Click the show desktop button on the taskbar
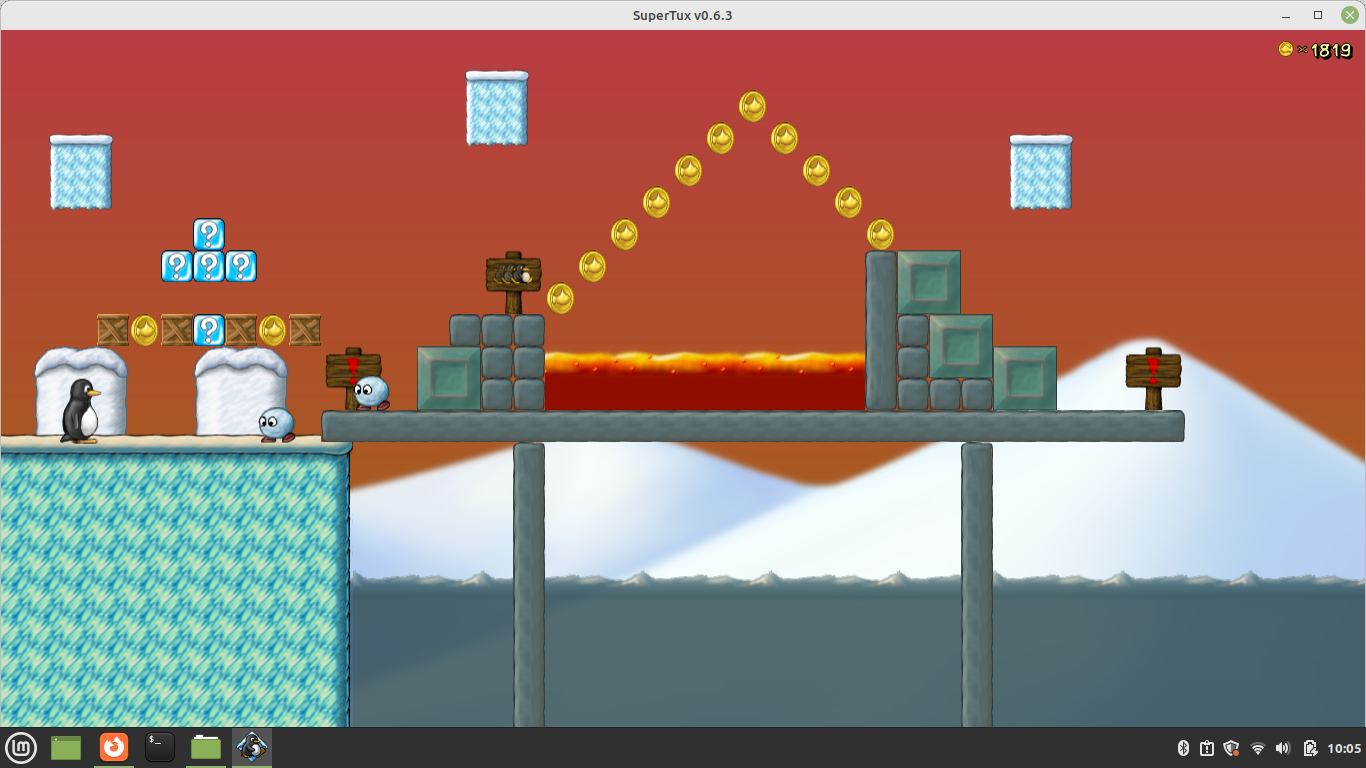 66,747
